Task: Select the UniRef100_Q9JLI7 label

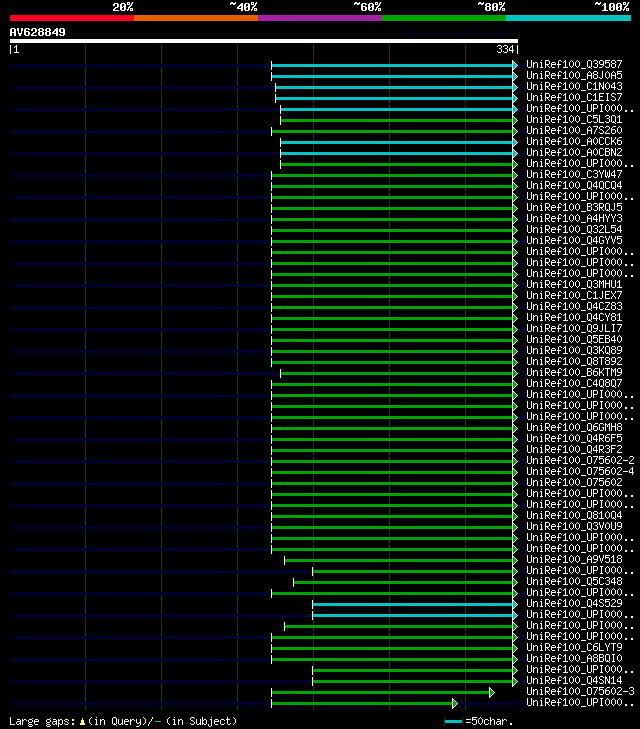Action: tap(574, 328)
